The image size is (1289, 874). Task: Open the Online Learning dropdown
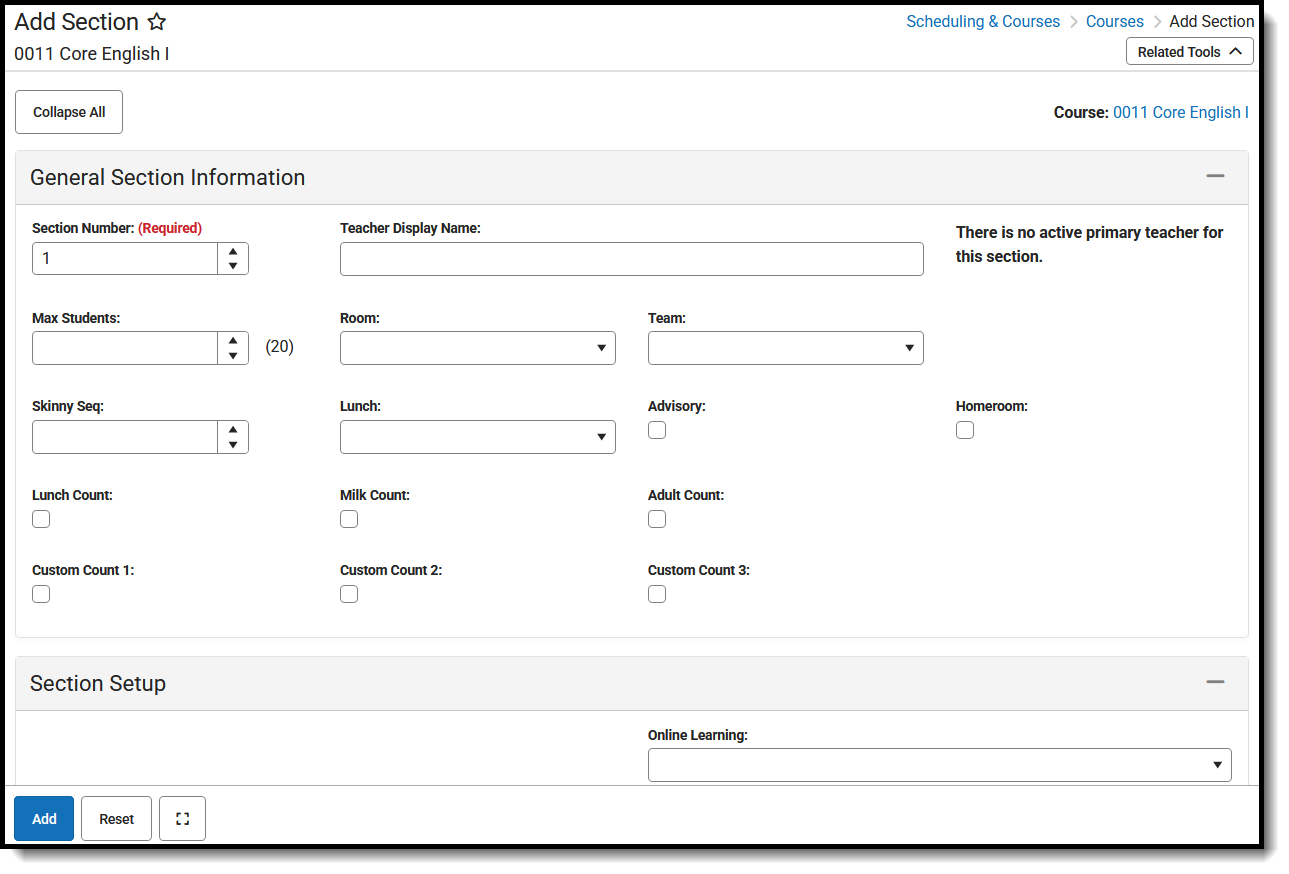coord(1218,764)
